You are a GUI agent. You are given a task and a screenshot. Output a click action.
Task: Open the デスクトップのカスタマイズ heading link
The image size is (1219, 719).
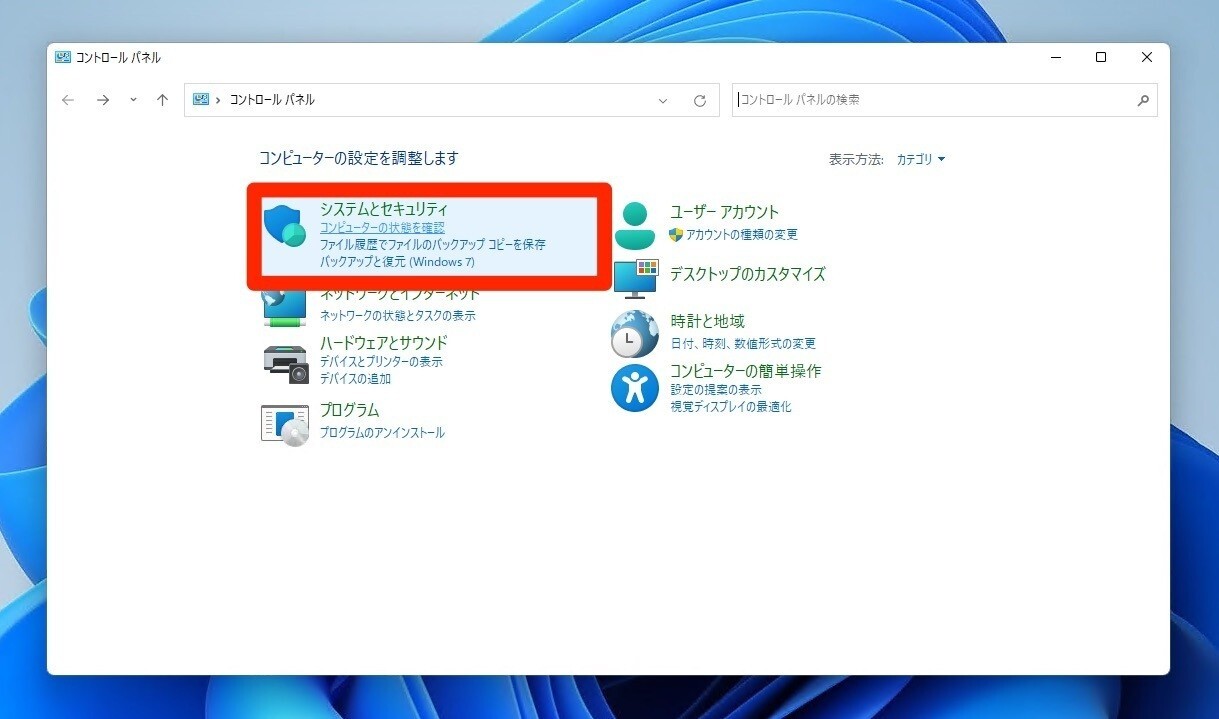tap(748, 274)
